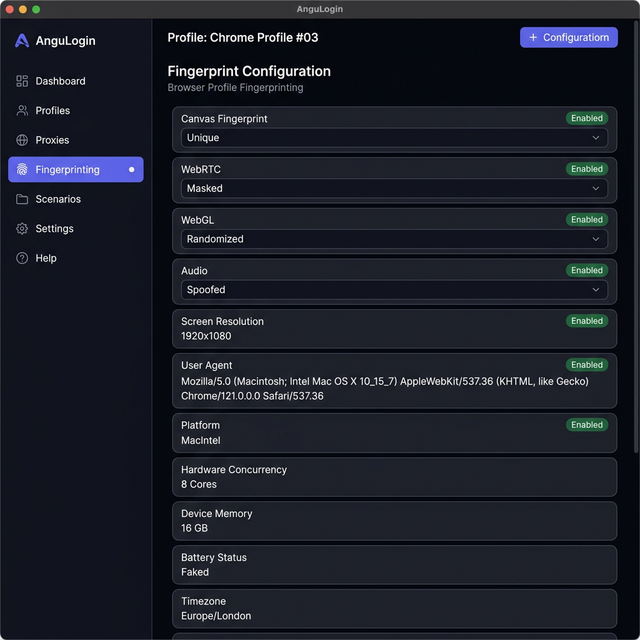
Task: Open the Settings page
Action: point(76,229)
